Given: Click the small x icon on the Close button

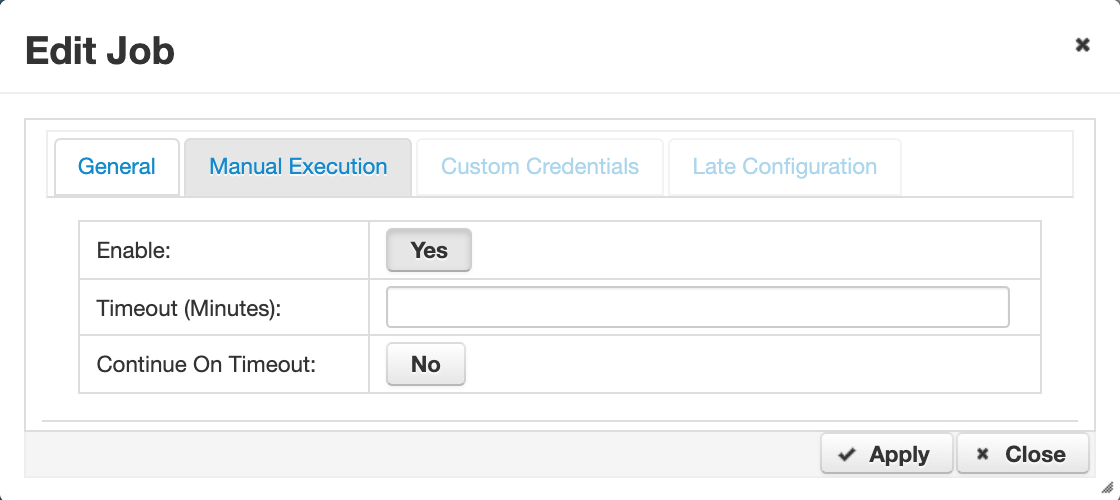Looking at the screenshot, I should tap(982, 454).
